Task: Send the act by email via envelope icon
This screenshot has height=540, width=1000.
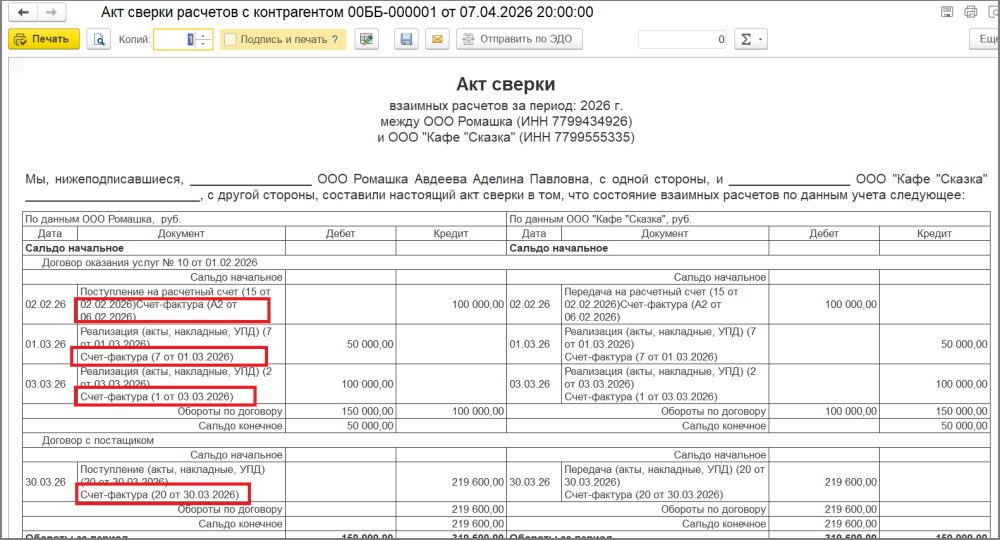Action: point(435,40)
